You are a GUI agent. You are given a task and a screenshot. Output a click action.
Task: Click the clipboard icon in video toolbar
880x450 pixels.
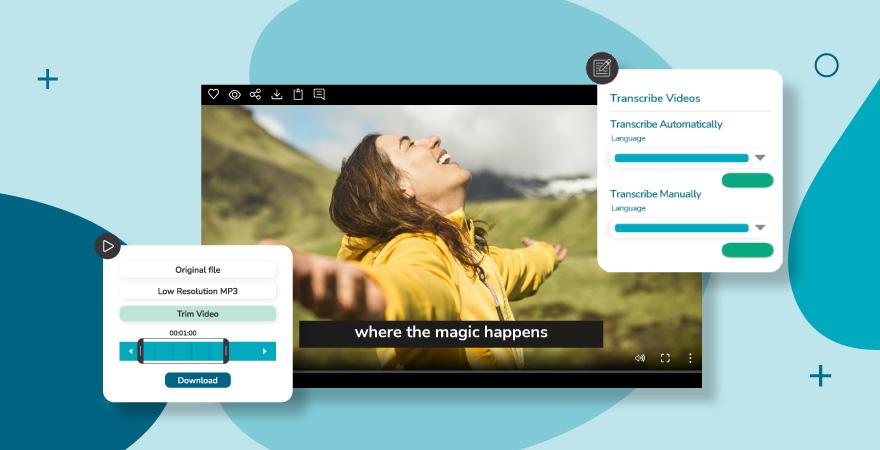pos(298,94)
